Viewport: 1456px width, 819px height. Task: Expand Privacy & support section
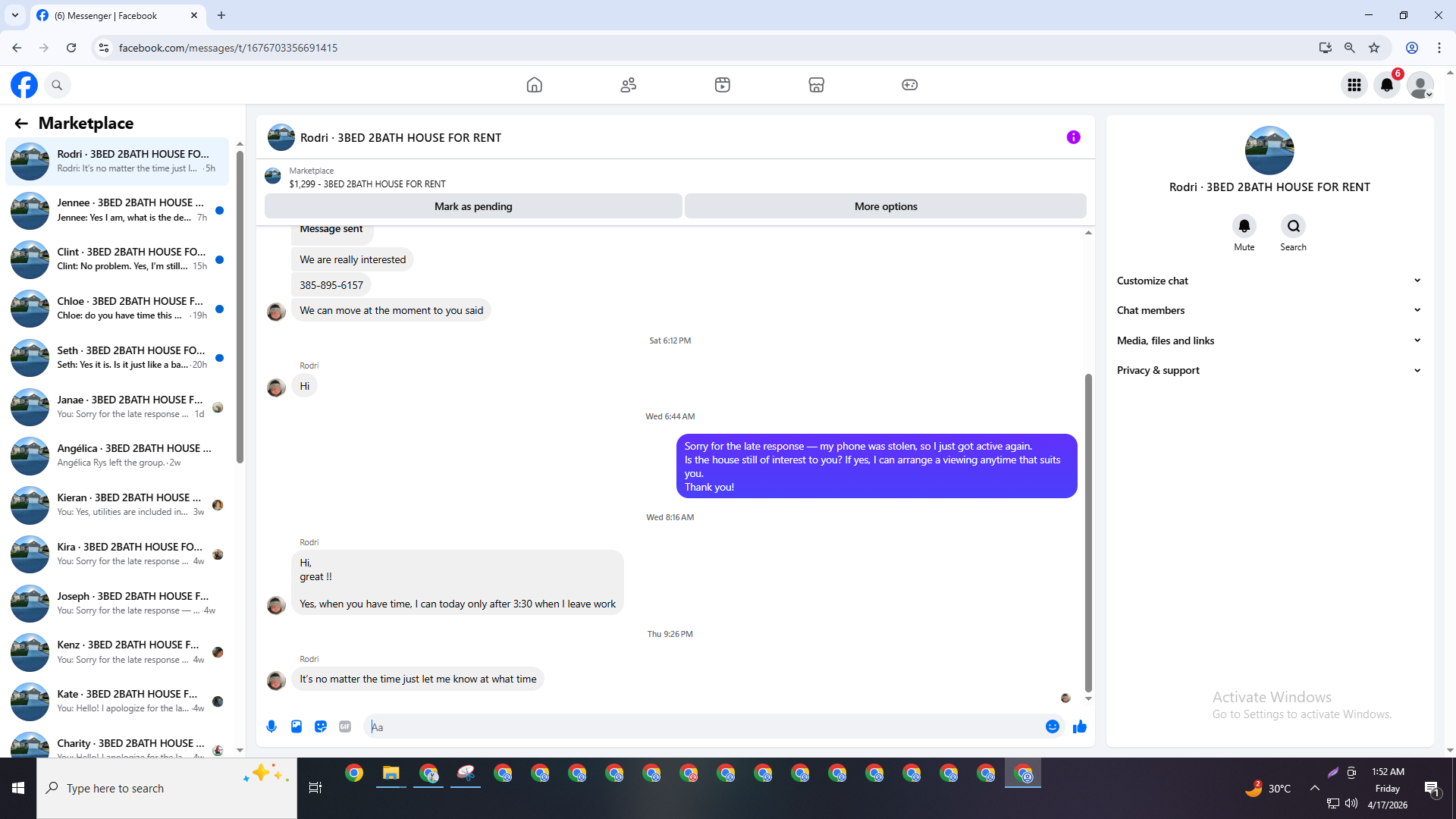(x=1269, y=370)
